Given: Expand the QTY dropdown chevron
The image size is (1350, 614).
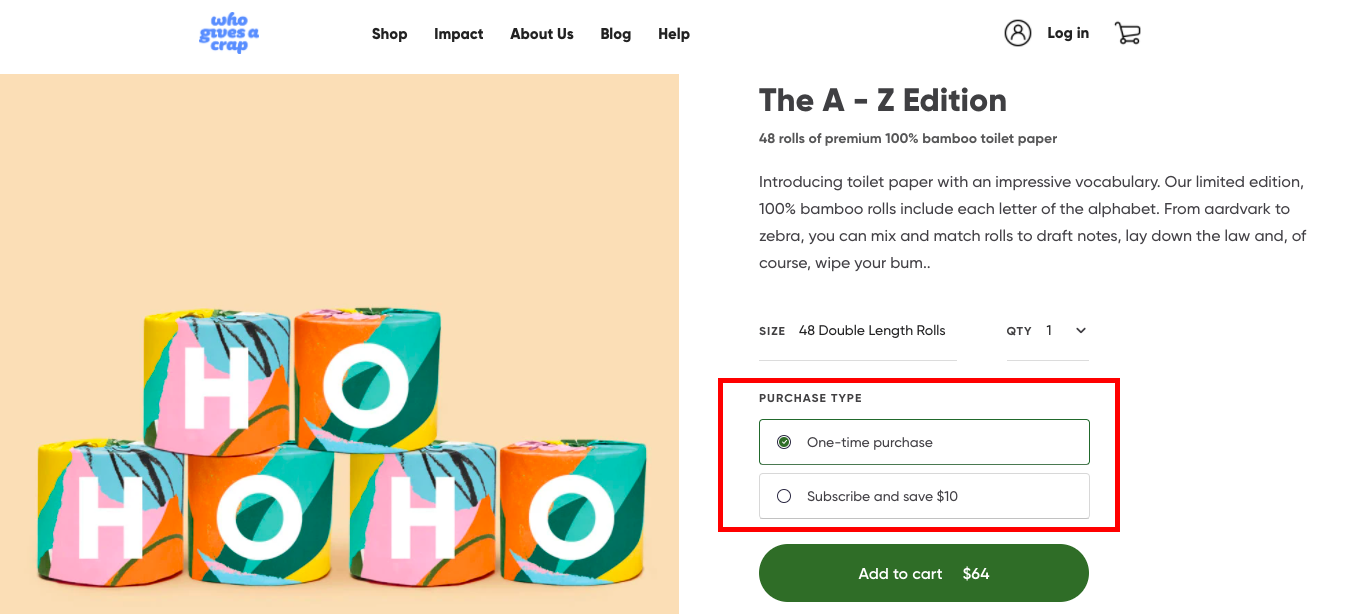Looking at the screenshot, I should coord(1080,331).
